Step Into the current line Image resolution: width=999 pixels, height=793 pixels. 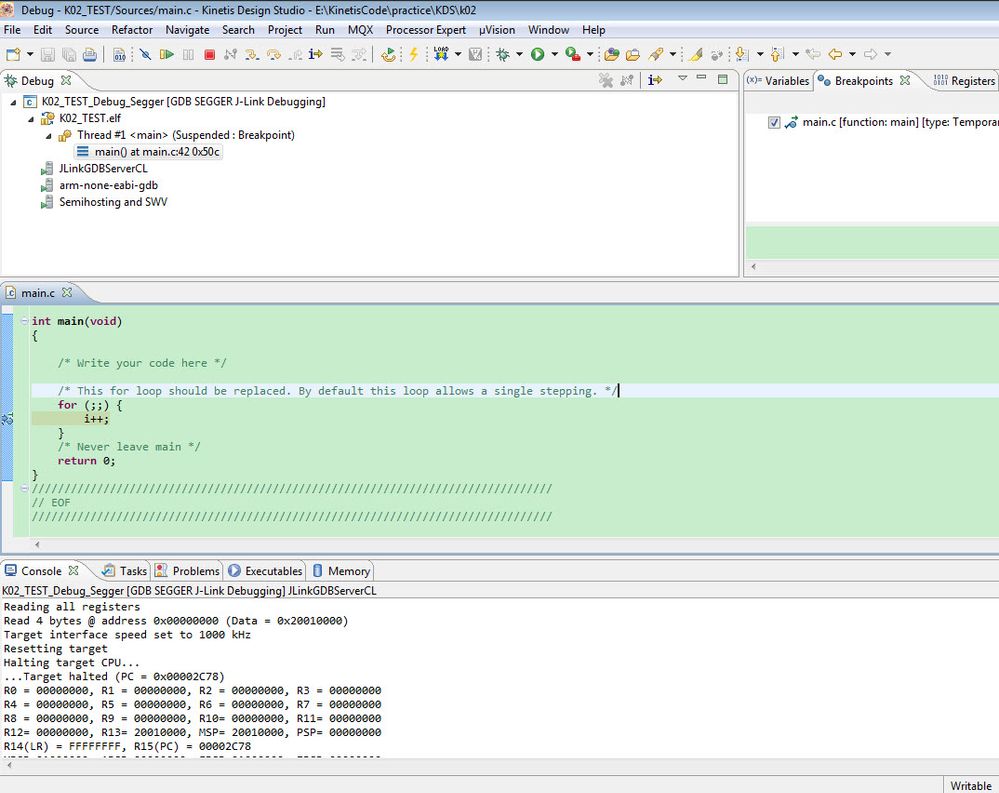(252, 55)
